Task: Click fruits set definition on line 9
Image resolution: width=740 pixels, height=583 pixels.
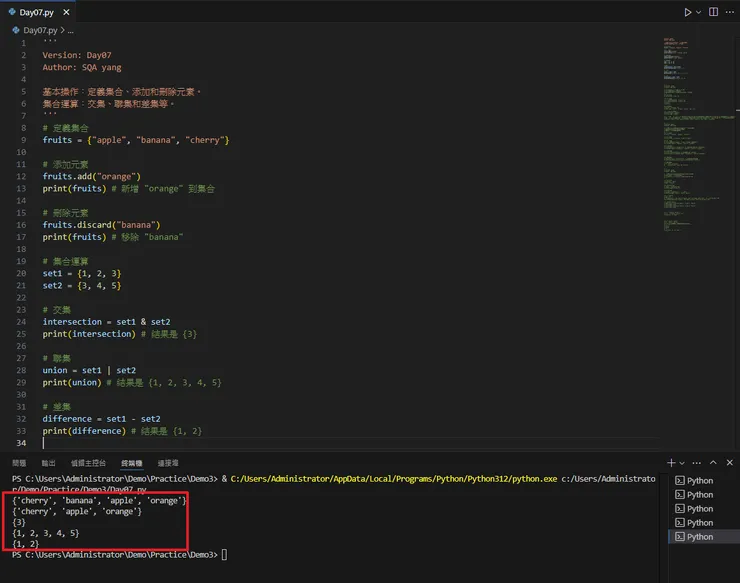Action: [136, 140]
